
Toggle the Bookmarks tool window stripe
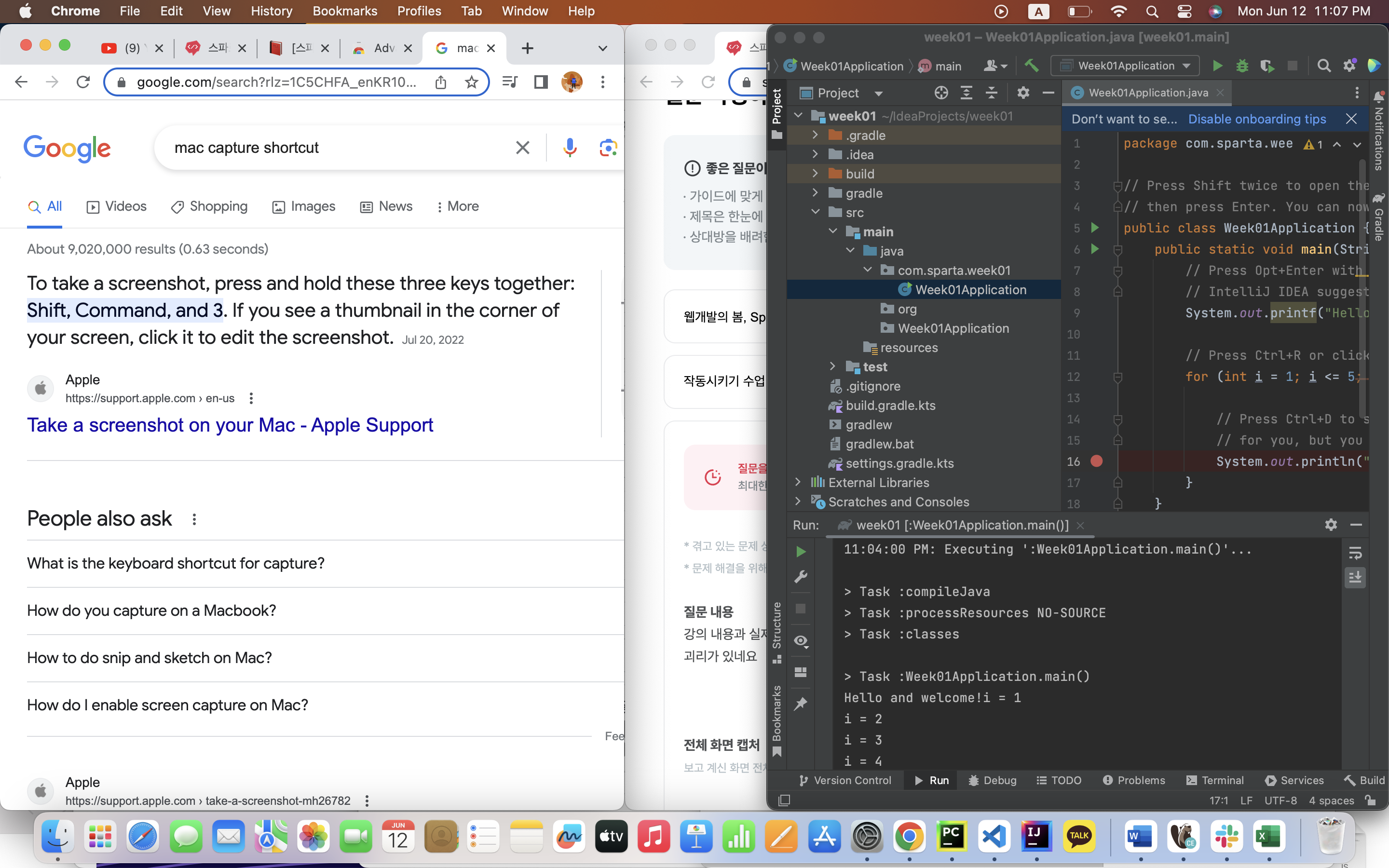(776, 721)
